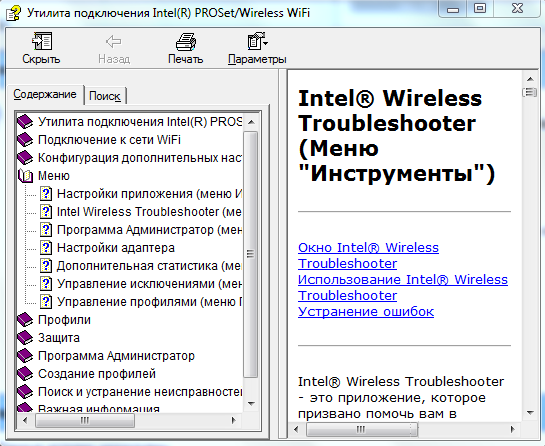This screenshot has height=446, width=545.
Task: Click contents tree vertical scrollbar thumb
Action: coord(251,254)
